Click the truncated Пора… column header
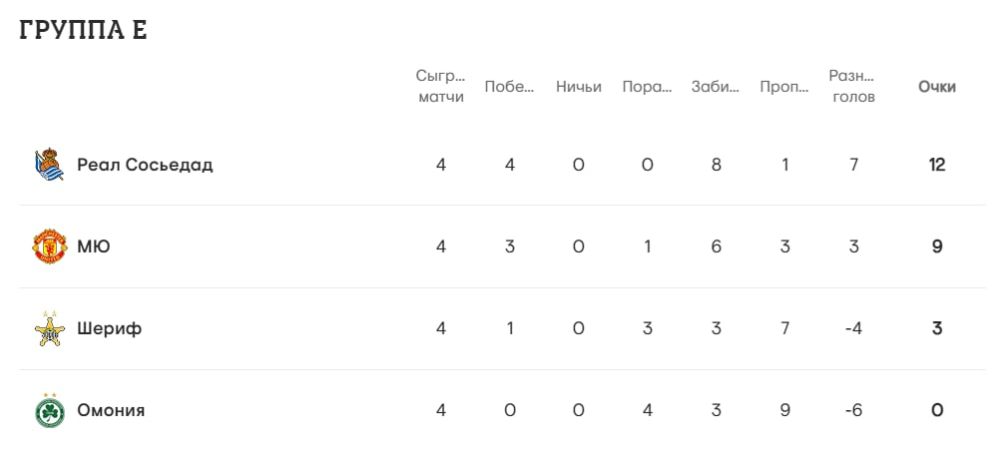Screen dimensions: 1000x464 pos(647,87)
